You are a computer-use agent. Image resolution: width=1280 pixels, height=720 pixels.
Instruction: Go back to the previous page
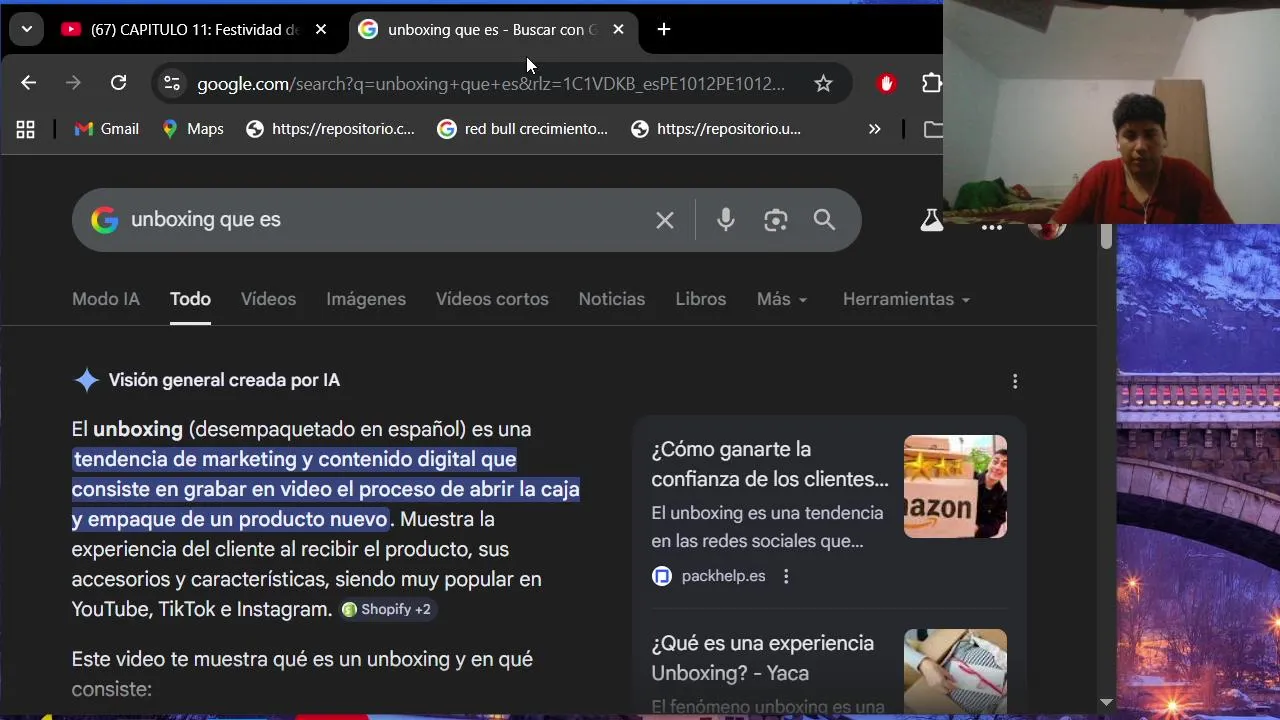28,83
